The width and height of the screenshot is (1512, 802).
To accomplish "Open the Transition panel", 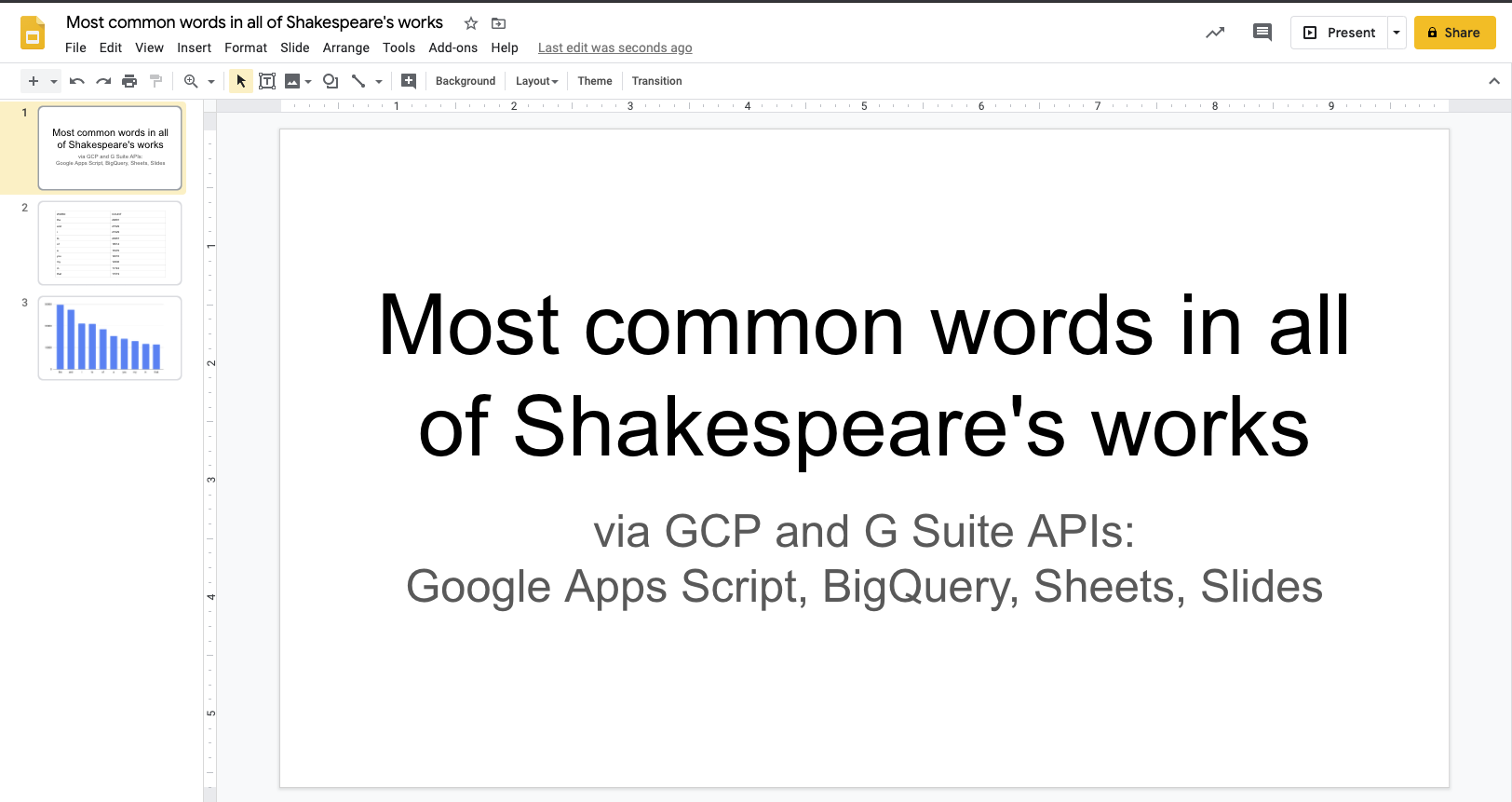I will point(656,81).
